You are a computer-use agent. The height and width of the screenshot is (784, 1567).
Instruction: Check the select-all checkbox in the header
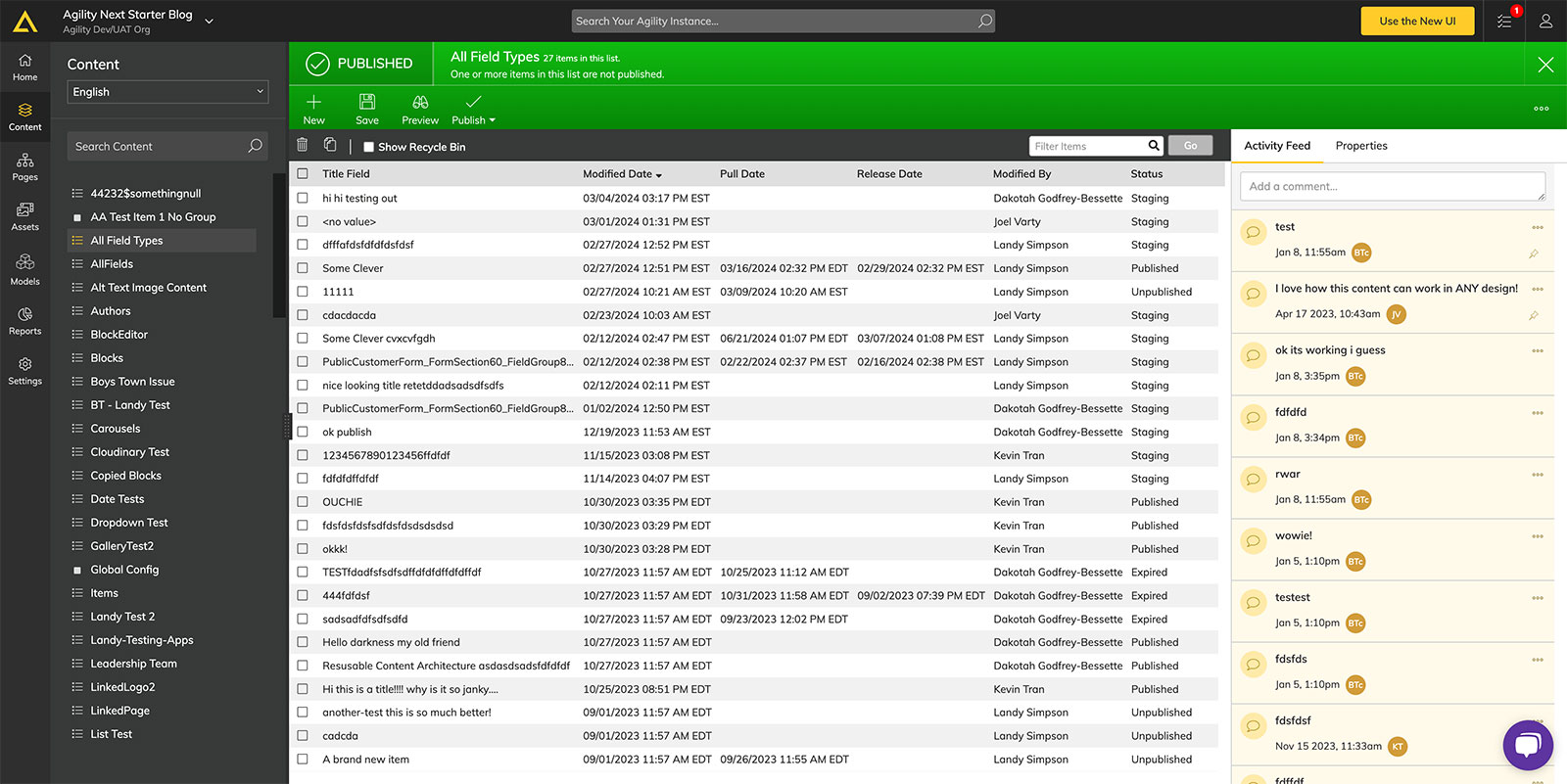coord(303,174)
